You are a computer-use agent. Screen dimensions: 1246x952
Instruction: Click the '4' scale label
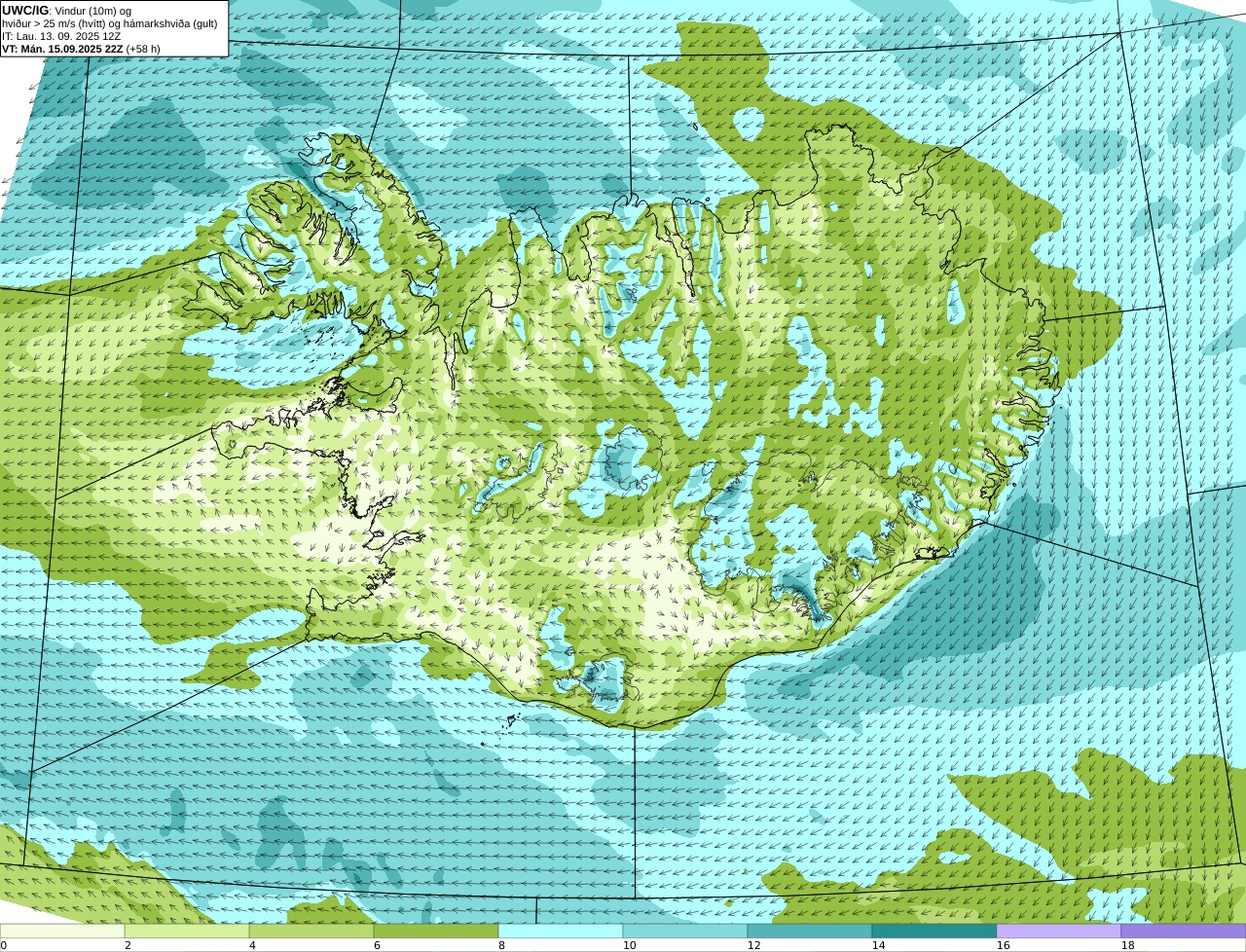coord(252,945)
